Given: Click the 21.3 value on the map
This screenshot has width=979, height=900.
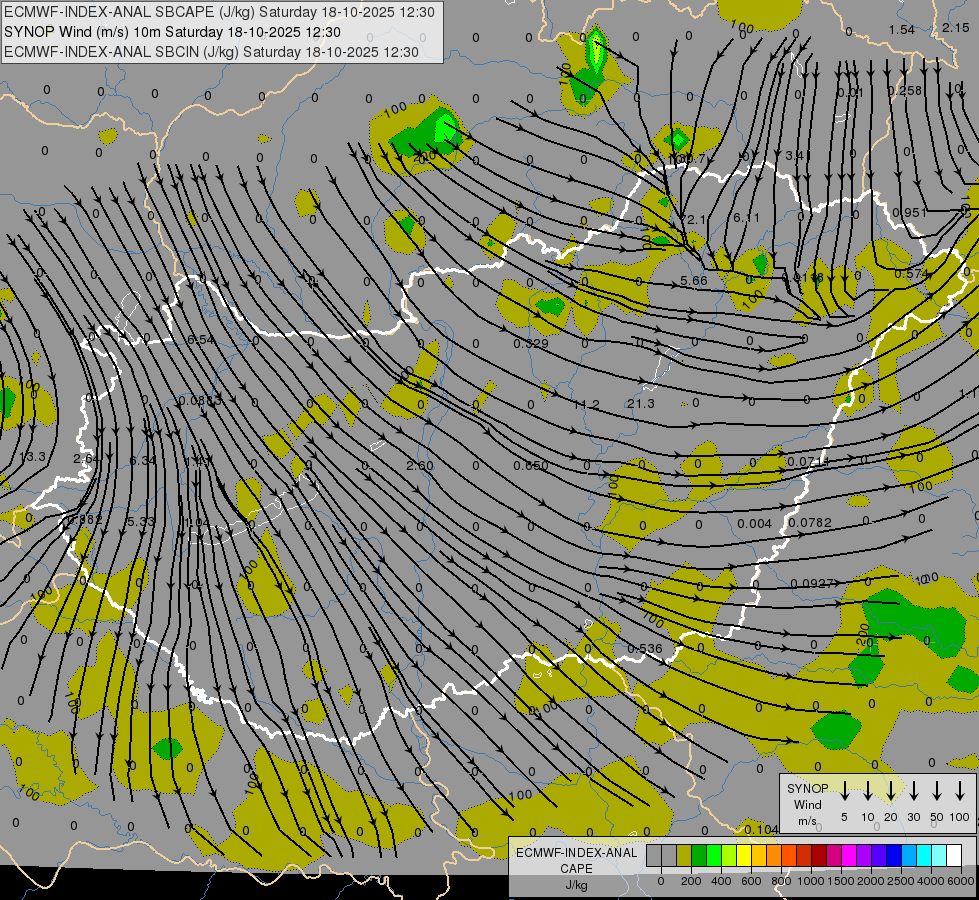Looking at the screenshot, I should coord(641,404).
